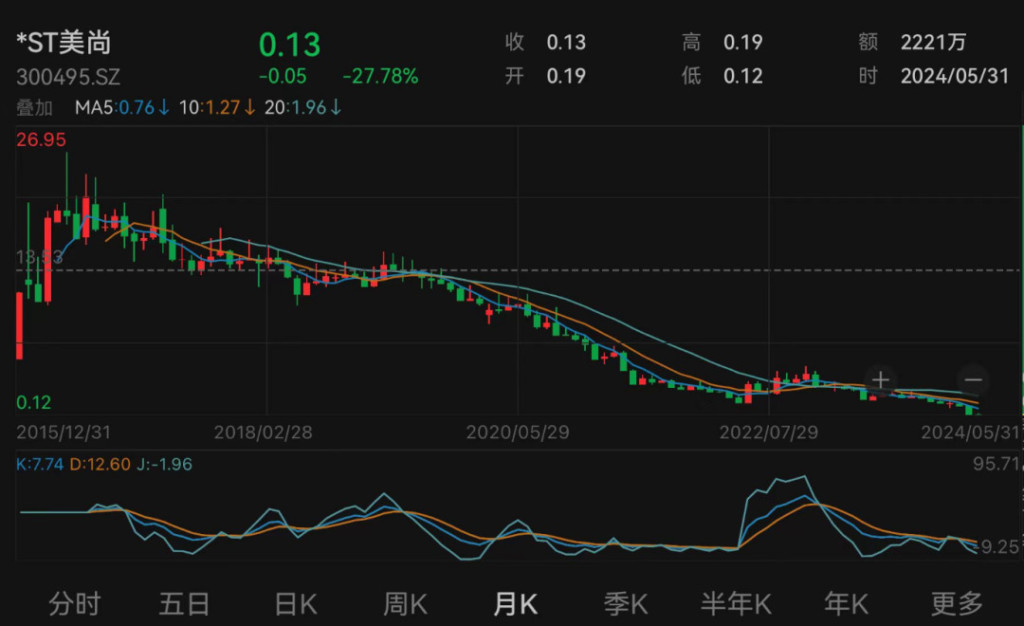Open the 日K daily chart tab

[296, 604]
